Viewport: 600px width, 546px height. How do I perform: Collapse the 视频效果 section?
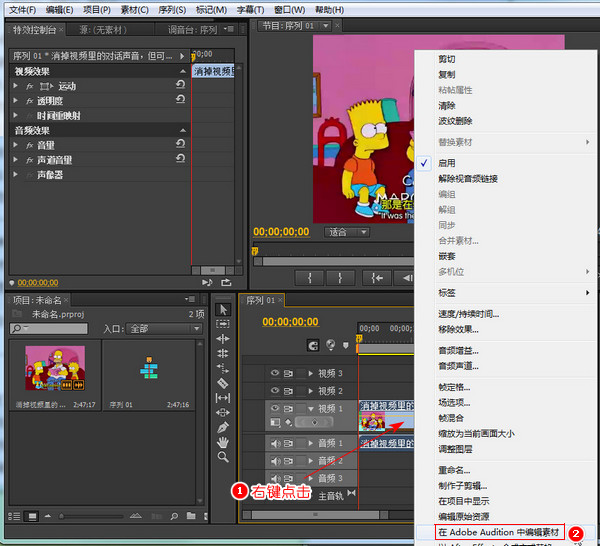click(x=183, y=71)
